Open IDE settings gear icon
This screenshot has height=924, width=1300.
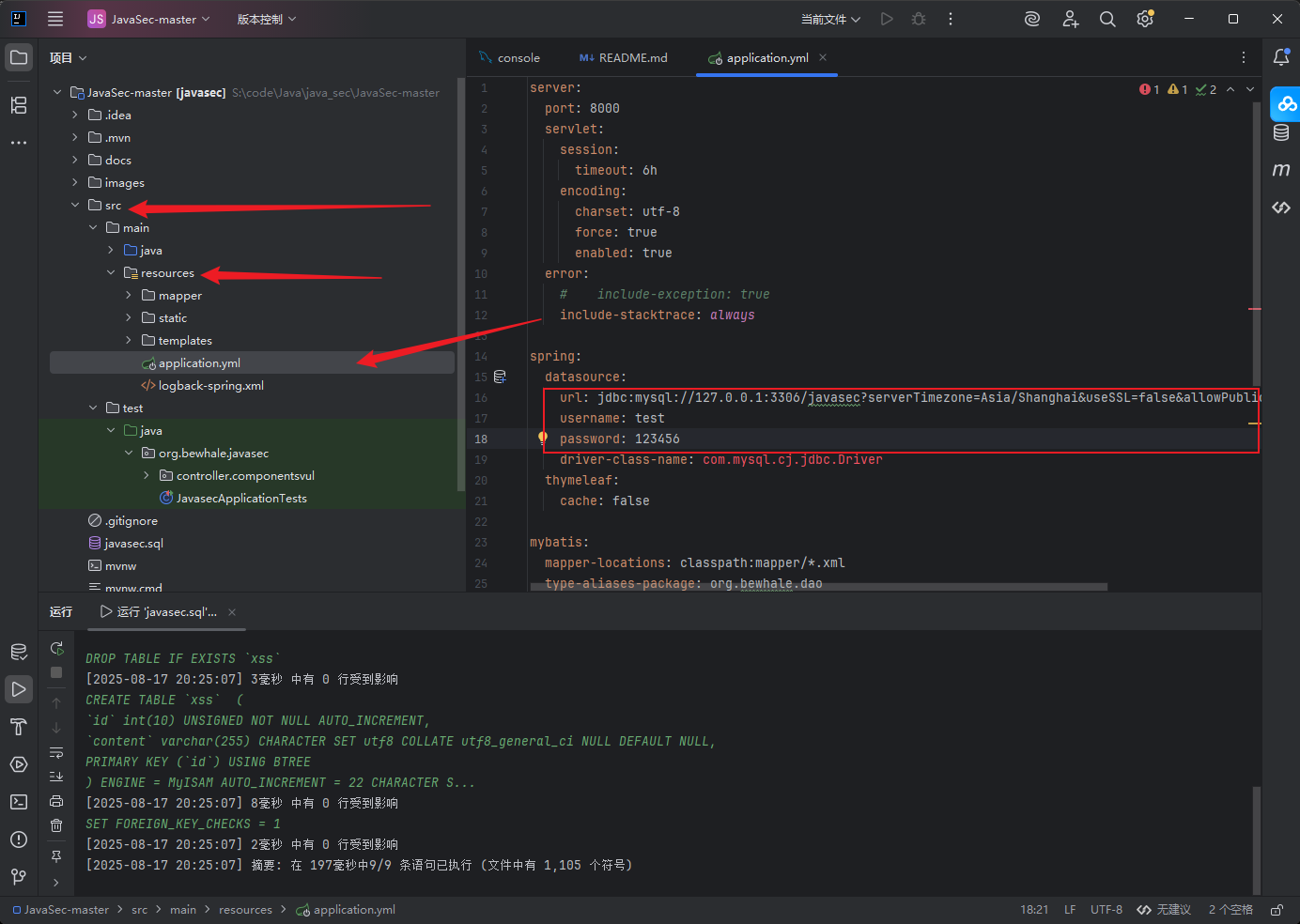tap(1145, 19)
